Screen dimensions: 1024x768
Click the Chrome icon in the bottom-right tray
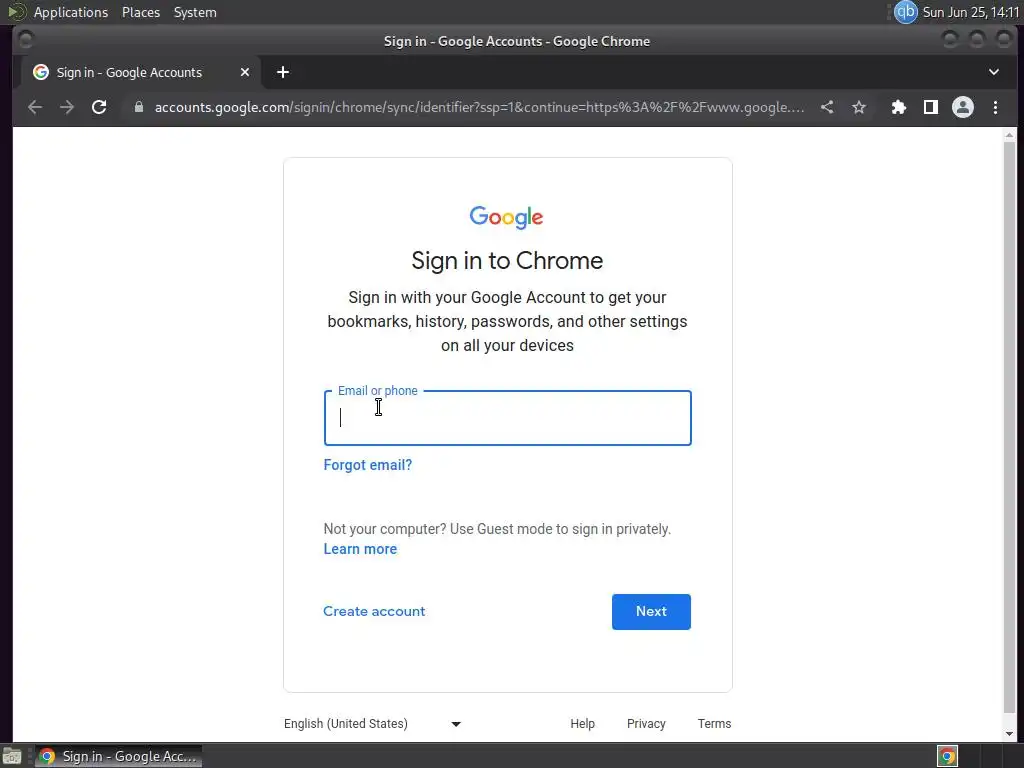[x=948, y=756]
